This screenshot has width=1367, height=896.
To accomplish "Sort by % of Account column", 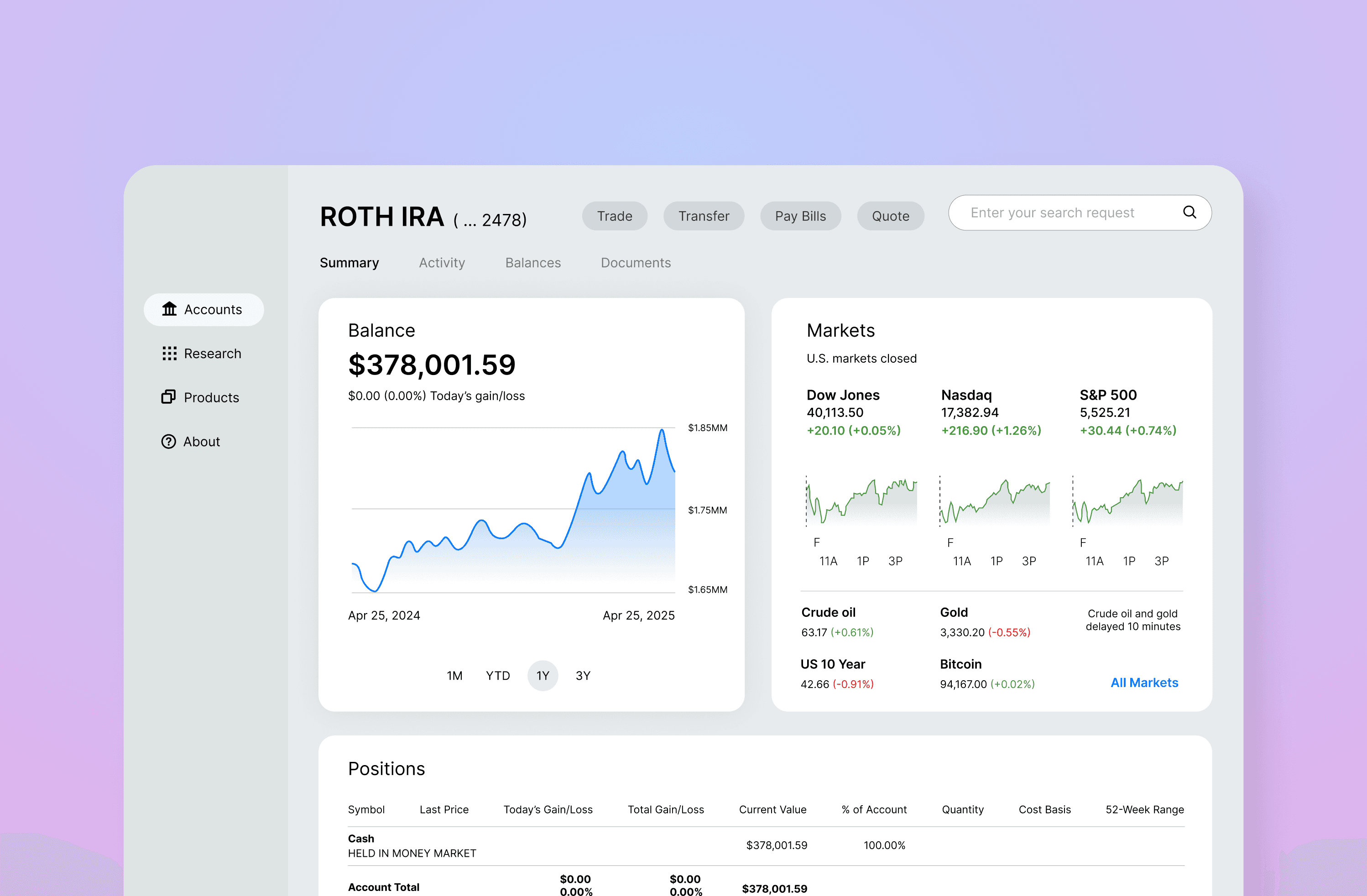I will 874,809.
